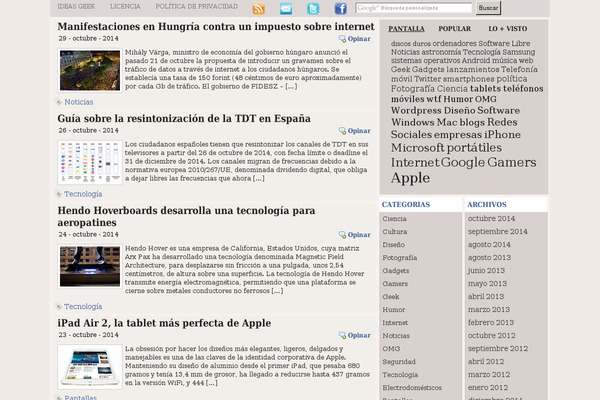This screenshot has width=600, height=400.
Task: Open the agosto 2013 archive
Action: (489, 258)
